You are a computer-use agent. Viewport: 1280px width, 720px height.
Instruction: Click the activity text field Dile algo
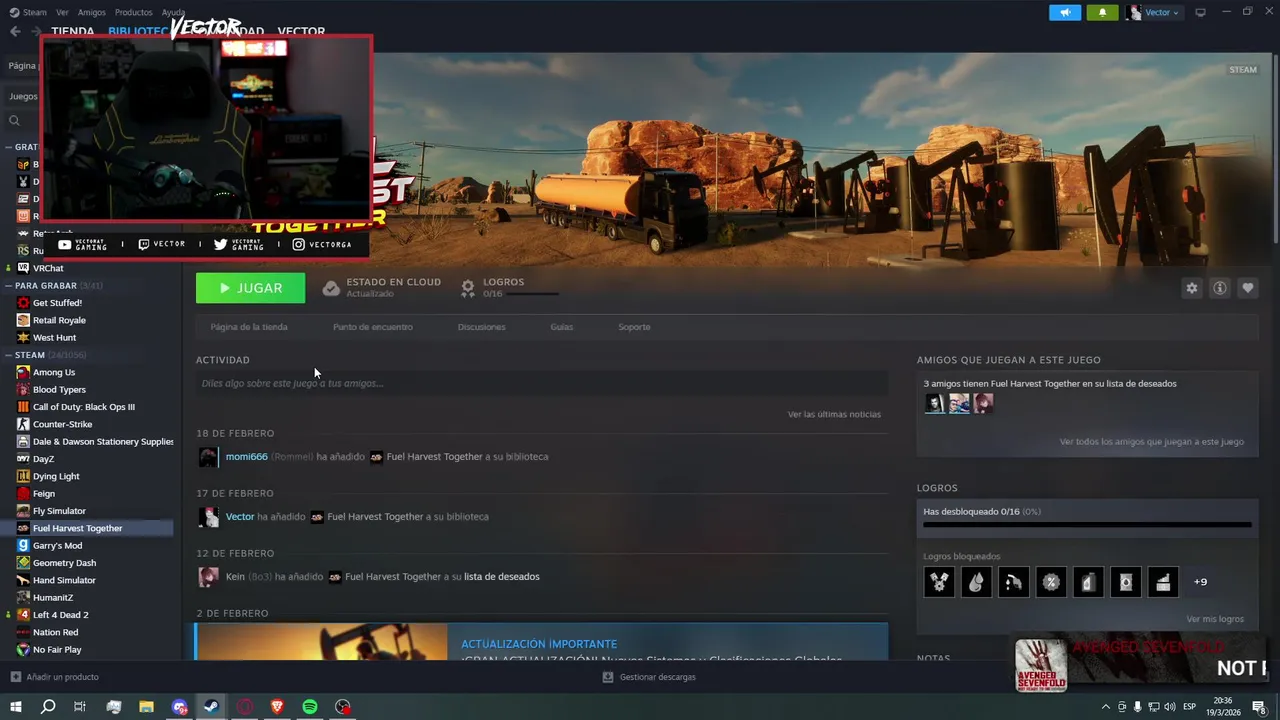542,383
